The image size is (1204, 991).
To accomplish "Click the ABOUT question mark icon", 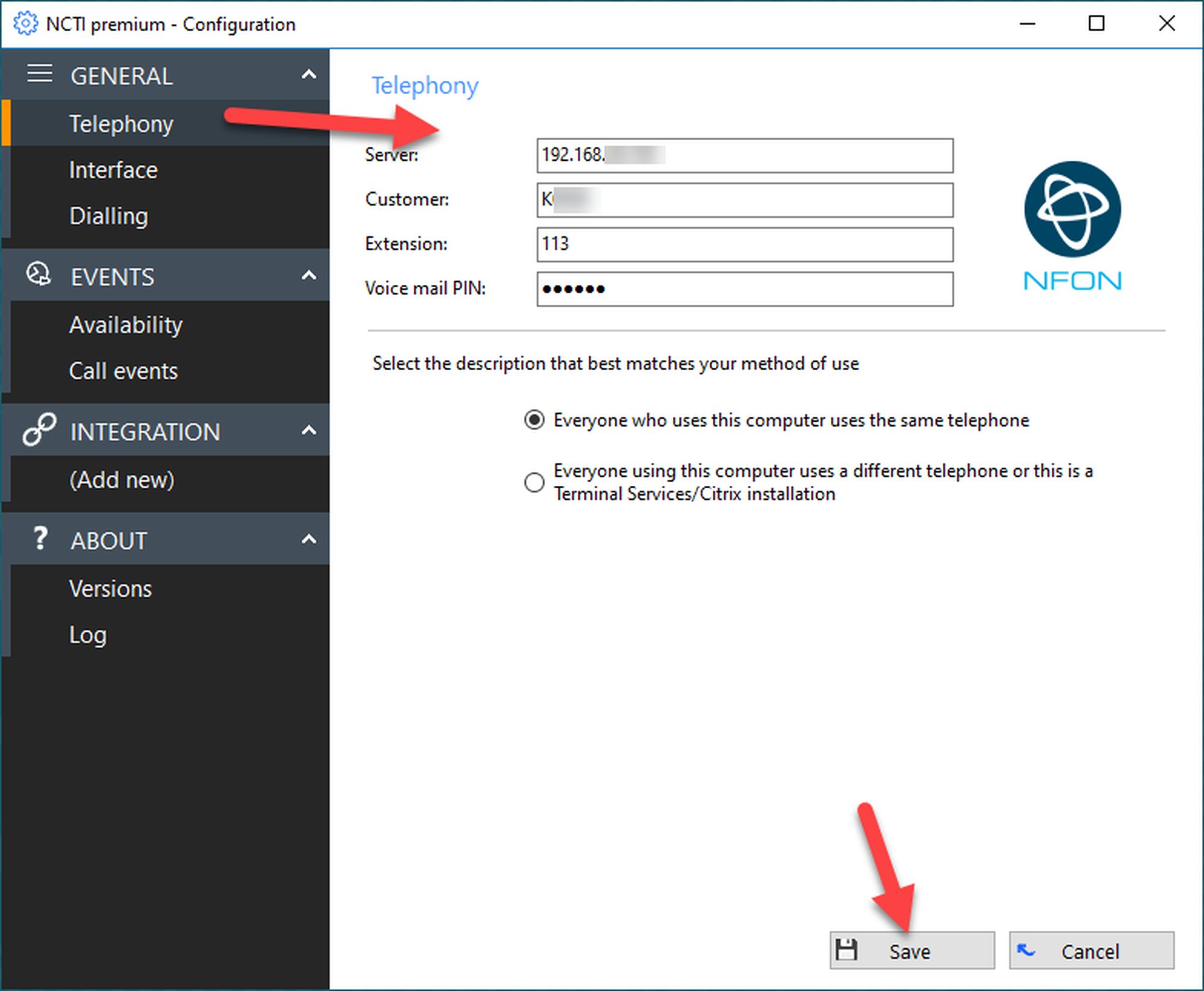I will 40,538.
